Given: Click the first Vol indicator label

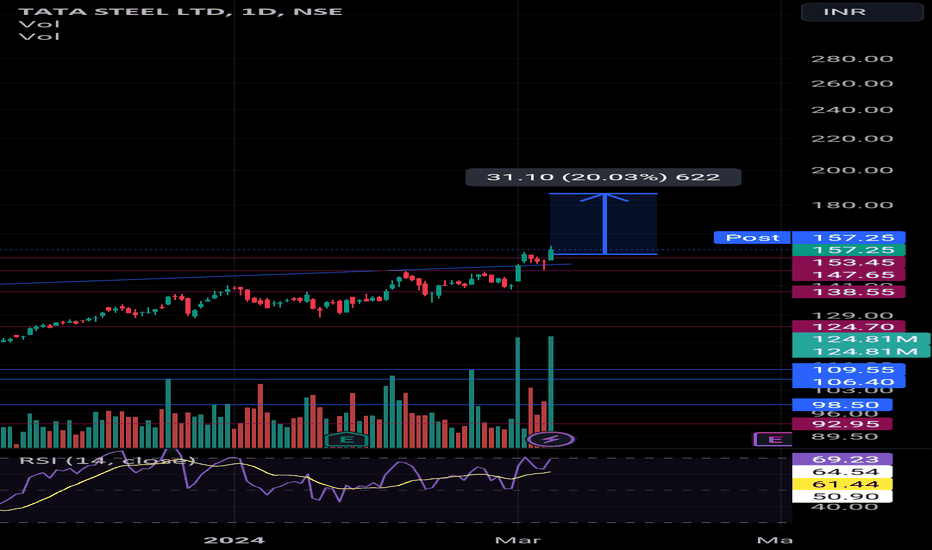Looking at the screenshot, I should click(x=39, y=24).
